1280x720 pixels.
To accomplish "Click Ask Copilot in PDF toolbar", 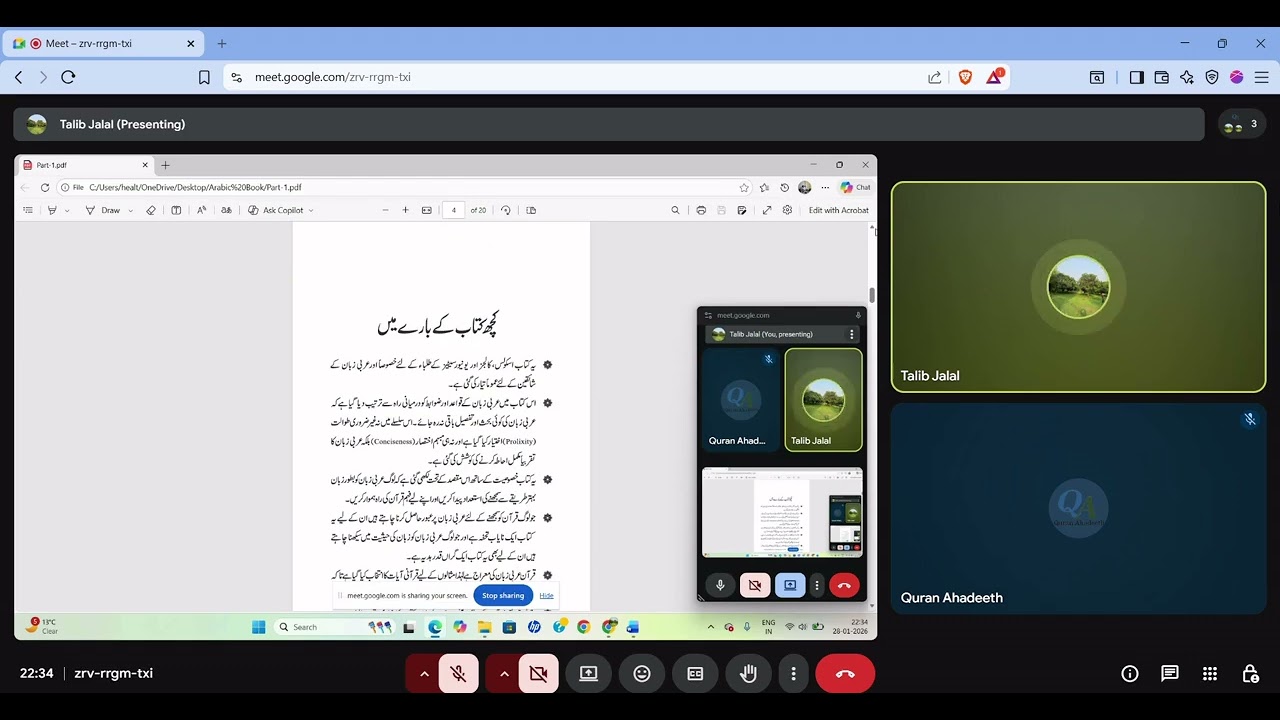I will pos(276,210).
